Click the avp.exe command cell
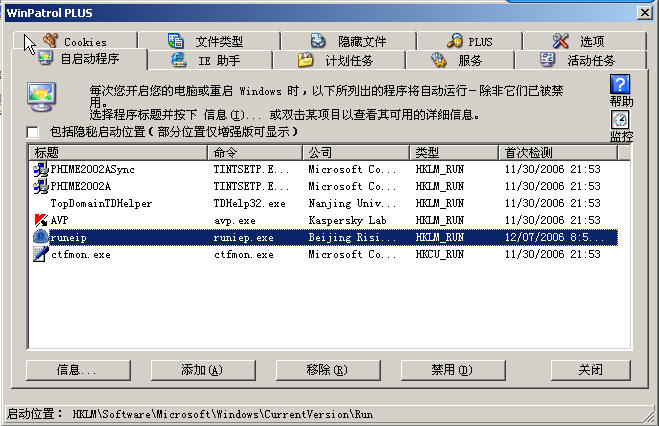This screenshot has width=659, height=426. (x=235, y=221)
